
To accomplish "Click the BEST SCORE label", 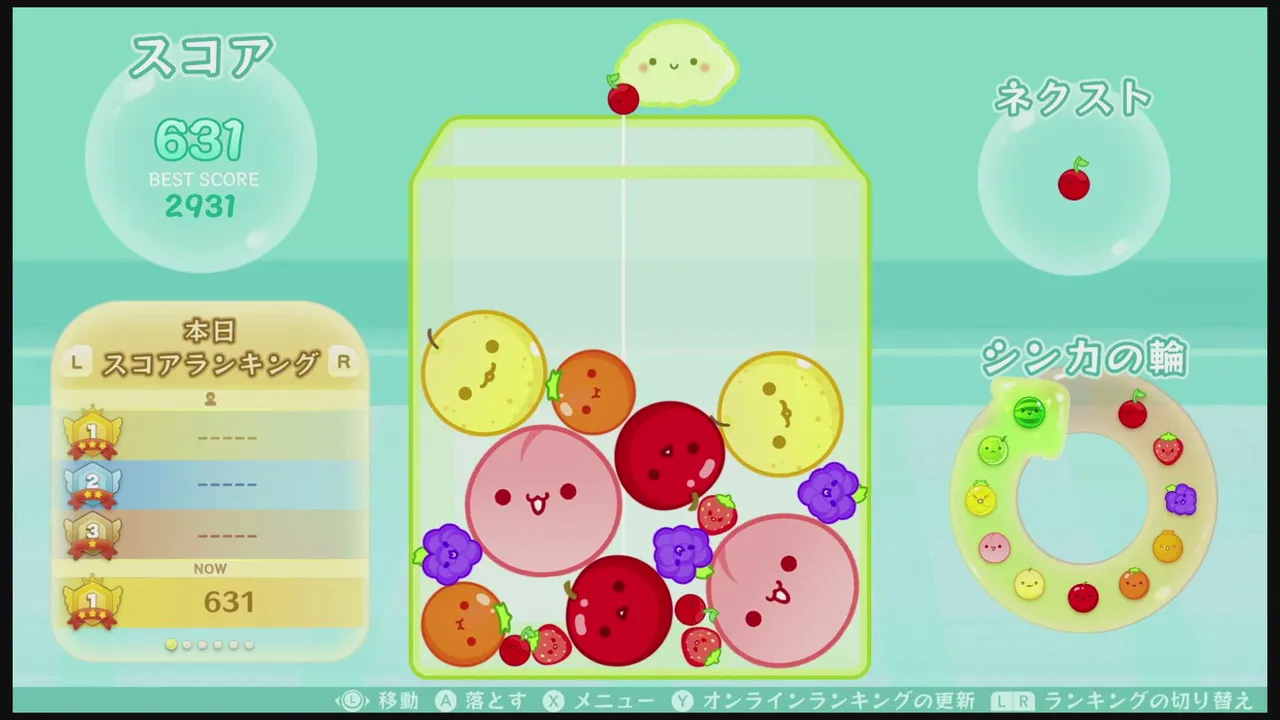I will tap(204, 180).
